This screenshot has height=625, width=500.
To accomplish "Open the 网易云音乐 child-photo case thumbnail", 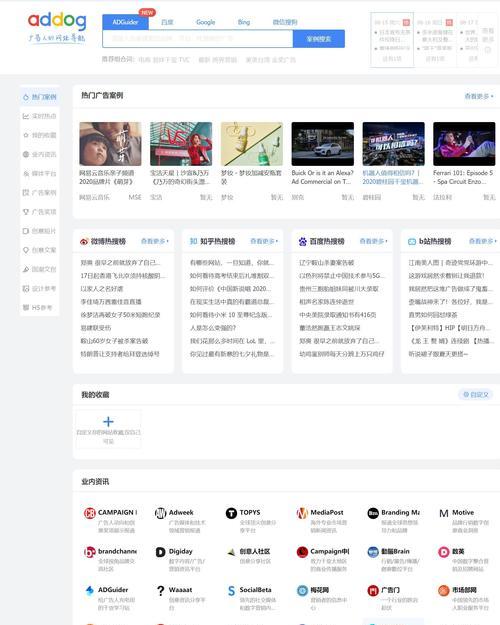I will coord(110,144).
